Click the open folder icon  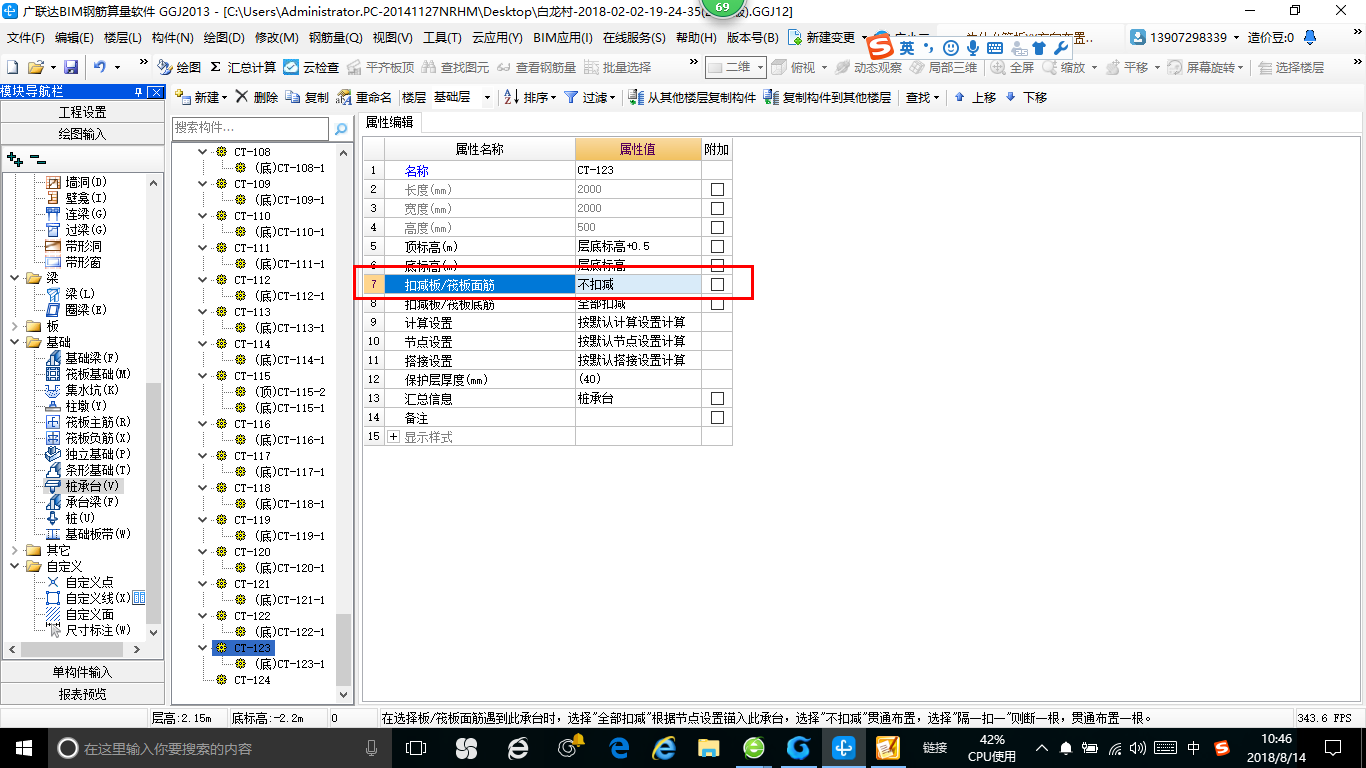pyautogui.click(x=35, y=67)
